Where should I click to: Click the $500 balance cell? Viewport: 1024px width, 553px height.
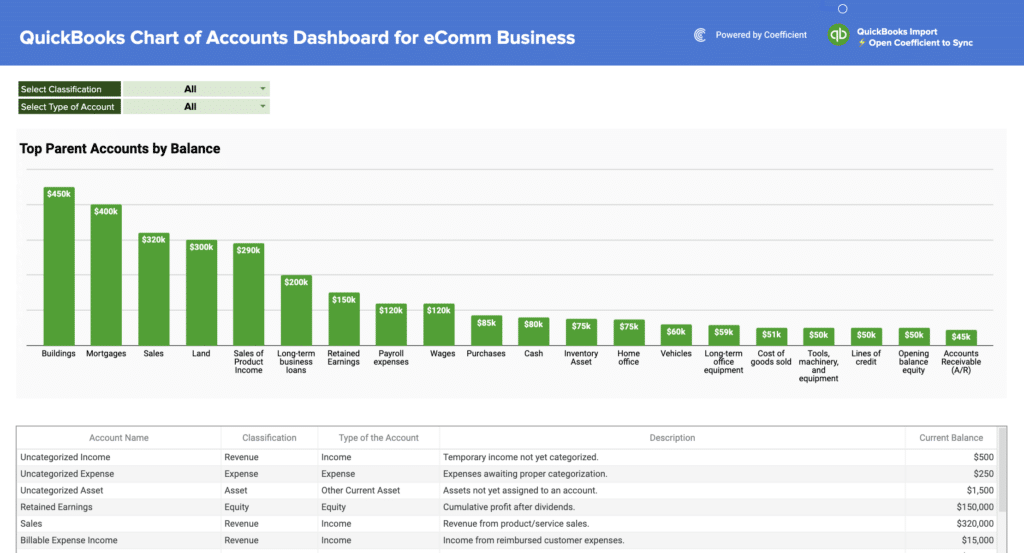(951, 457)
